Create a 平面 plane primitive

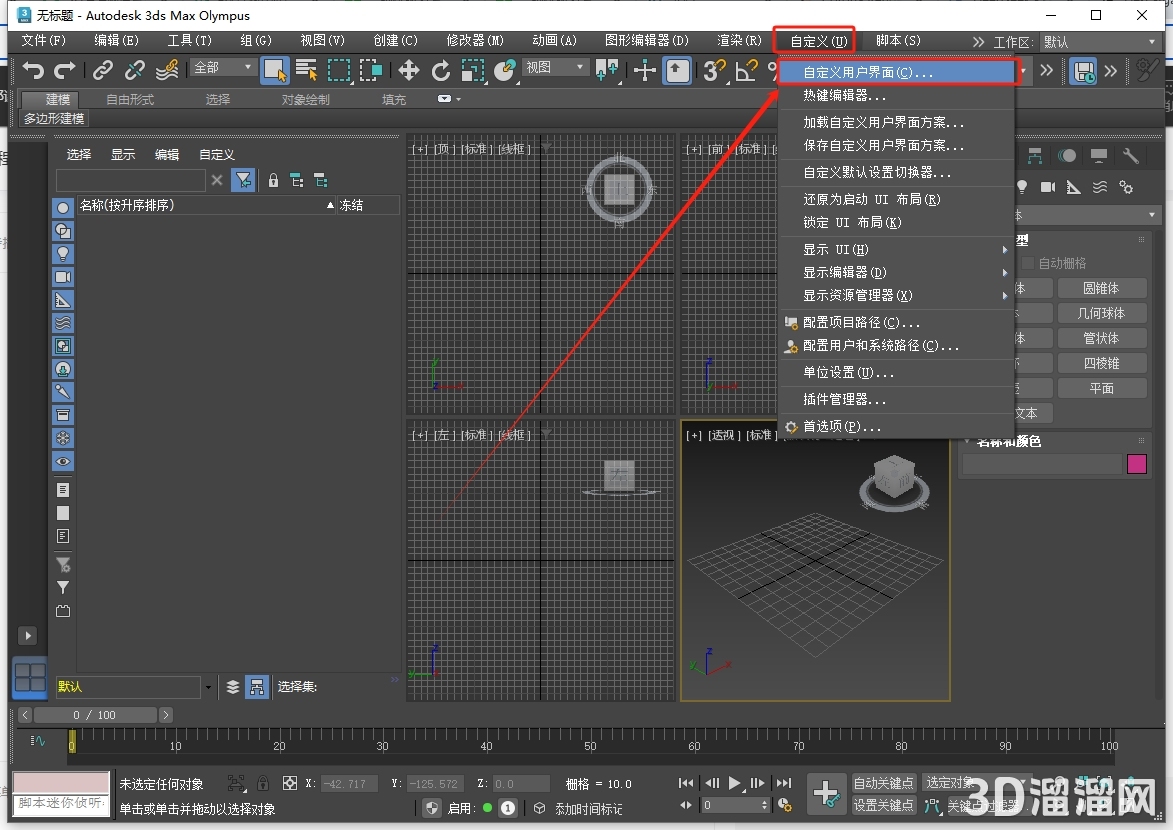1101,388
